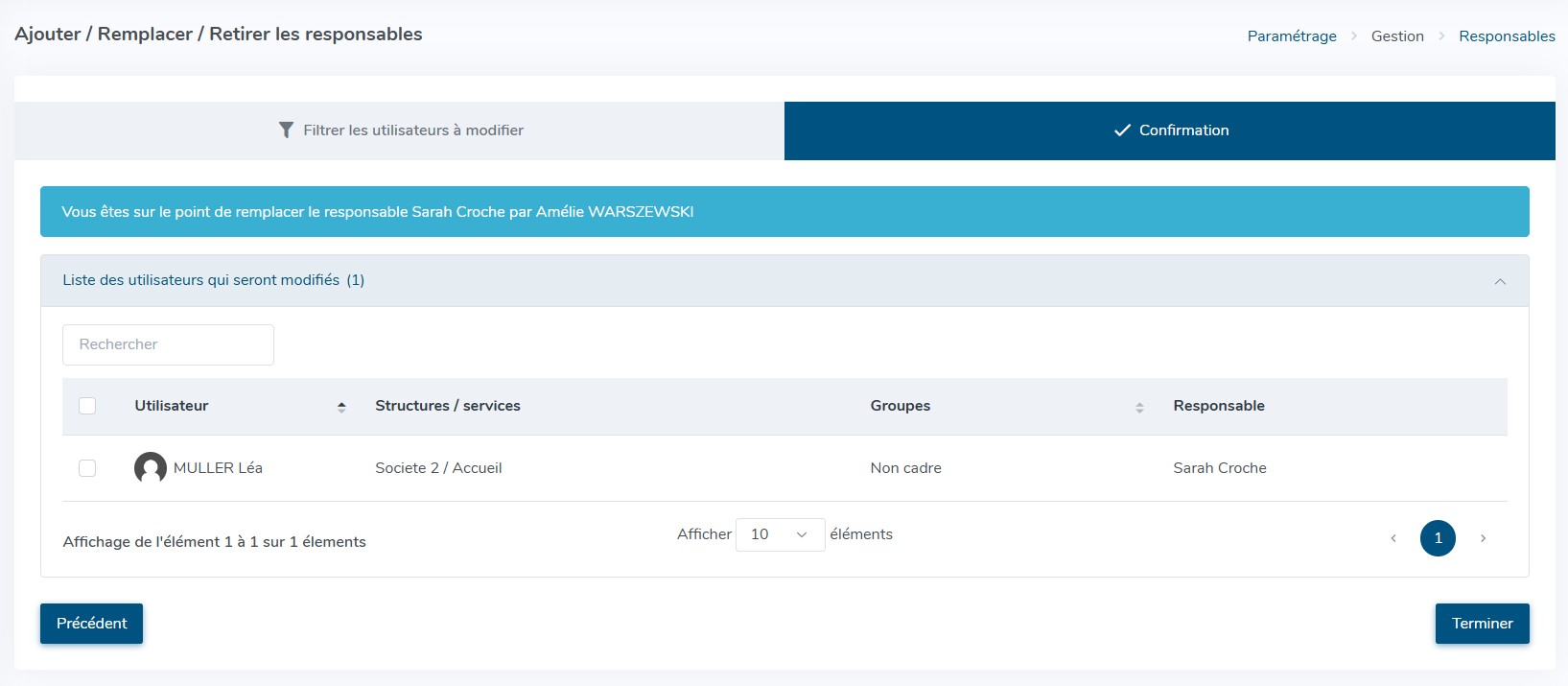Select the MULLER Léa row checkbox
The height and width of the screenshot is (686, 1568).
87,468
